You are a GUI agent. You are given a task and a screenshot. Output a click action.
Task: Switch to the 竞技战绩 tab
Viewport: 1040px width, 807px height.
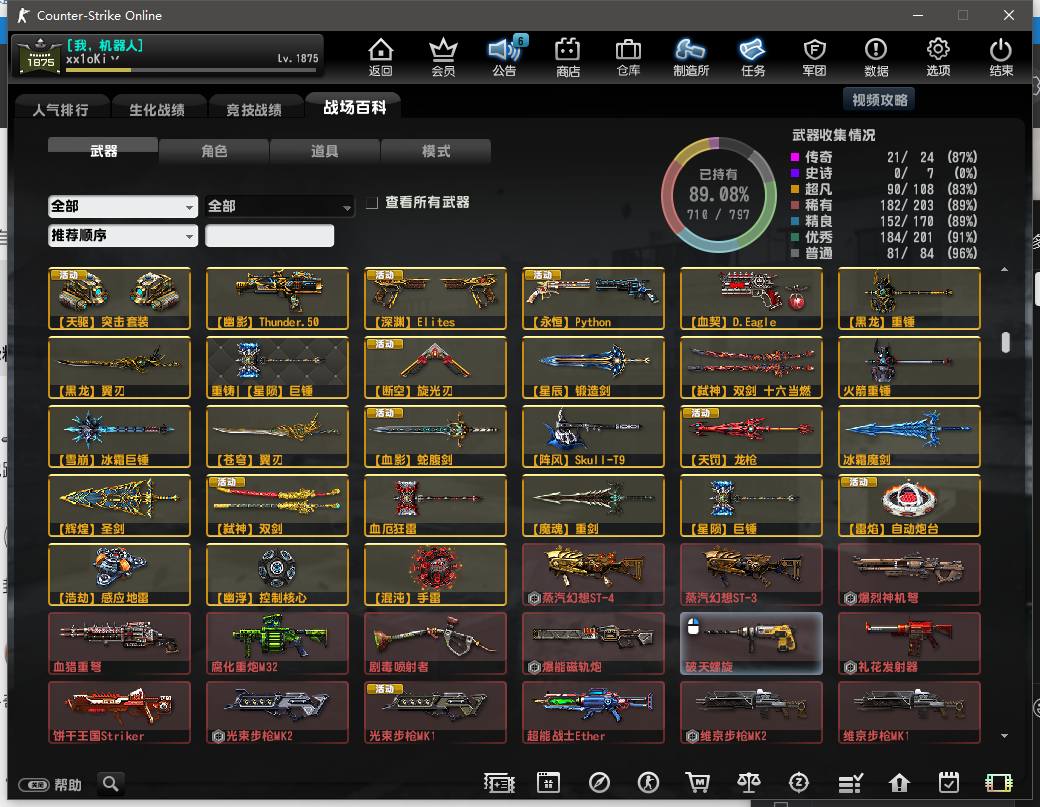254,109
